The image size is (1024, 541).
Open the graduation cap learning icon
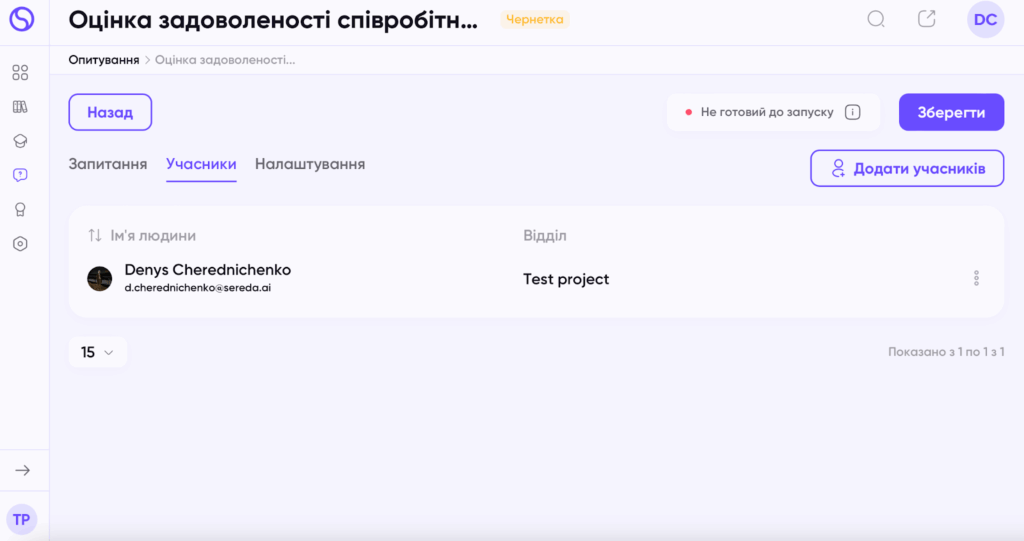pyautogui.click(x=20, y=141)
